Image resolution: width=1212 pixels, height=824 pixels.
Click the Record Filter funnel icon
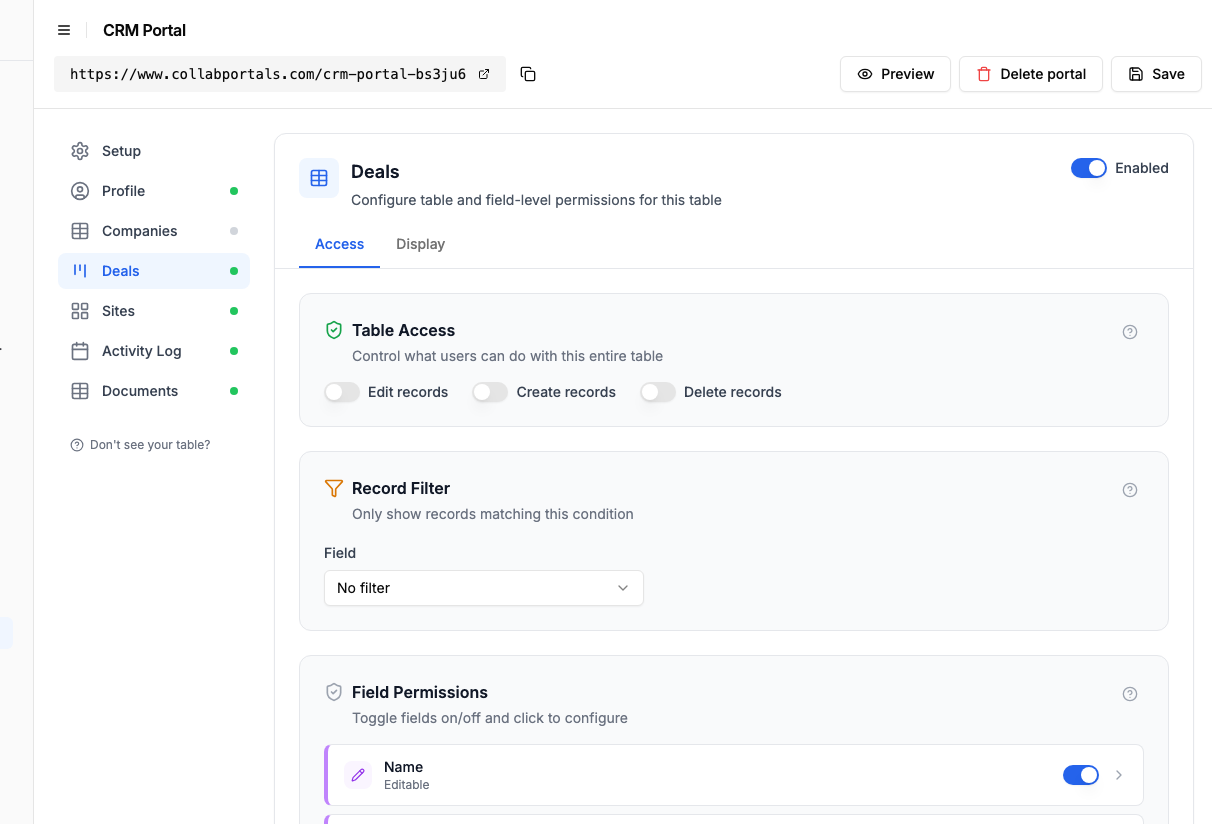334,488
